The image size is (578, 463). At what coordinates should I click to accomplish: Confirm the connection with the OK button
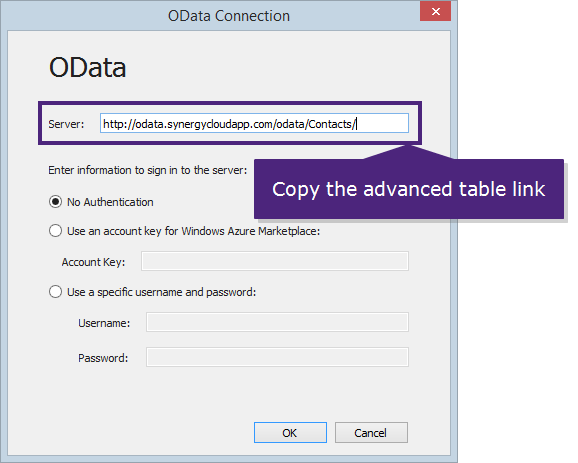point(290,433)
